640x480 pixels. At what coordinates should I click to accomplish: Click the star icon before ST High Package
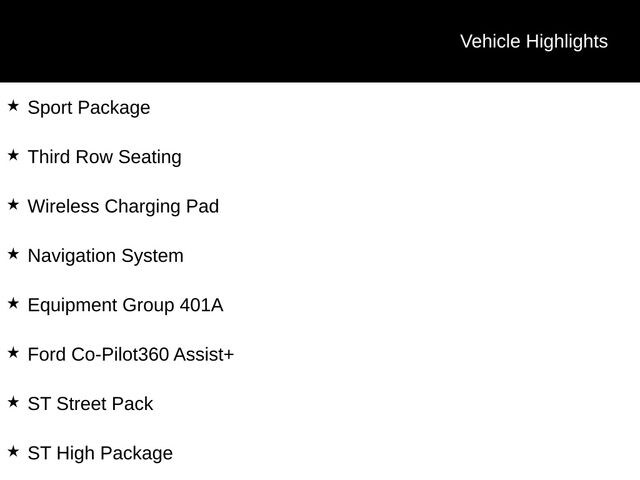point(13,452)
